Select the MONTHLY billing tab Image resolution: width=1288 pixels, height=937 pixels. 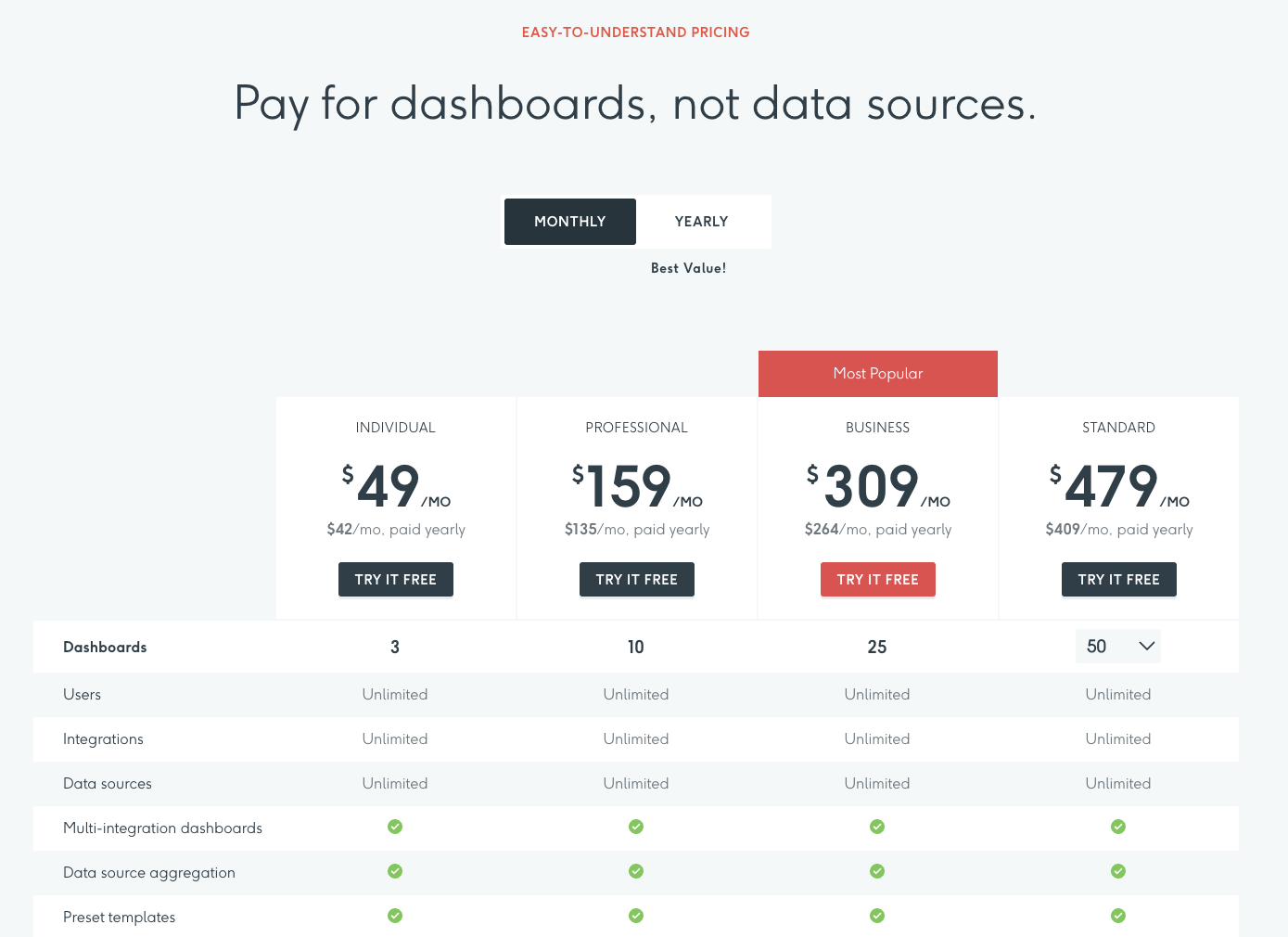(x=569, y=222)
